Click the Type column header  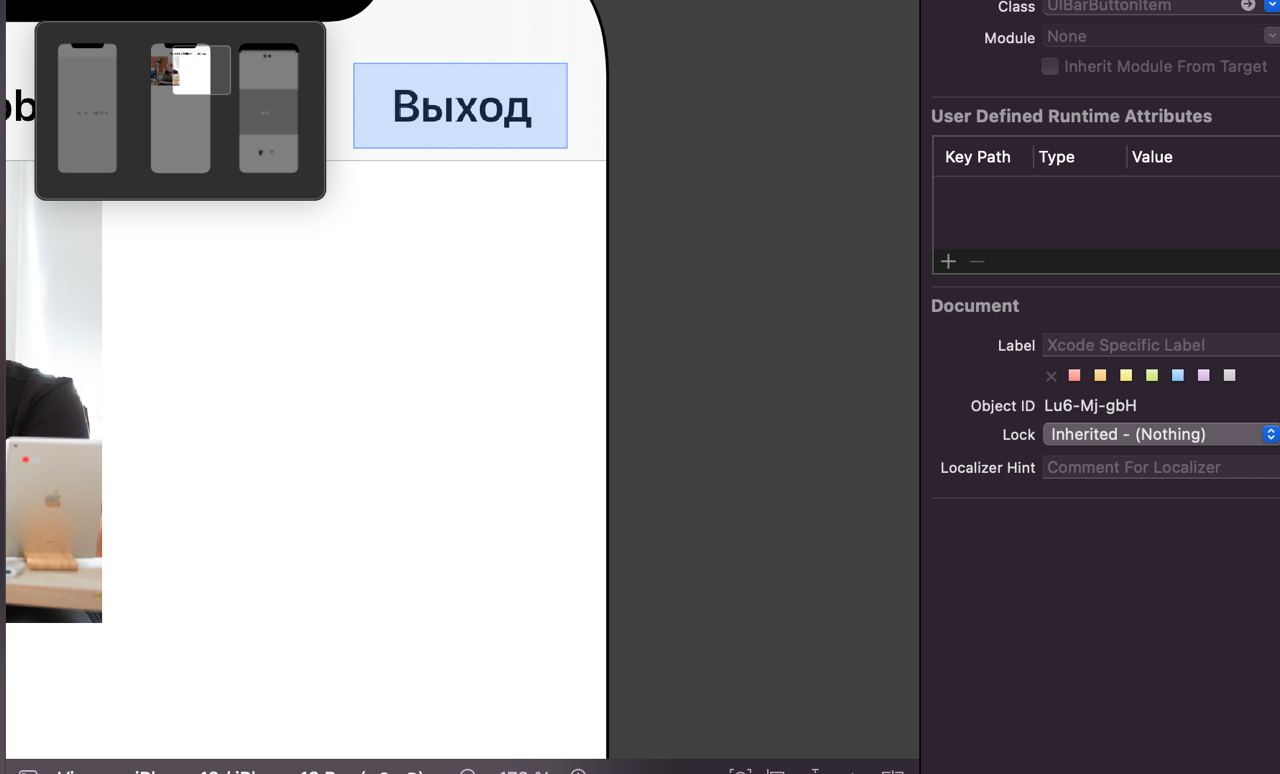1057,157
